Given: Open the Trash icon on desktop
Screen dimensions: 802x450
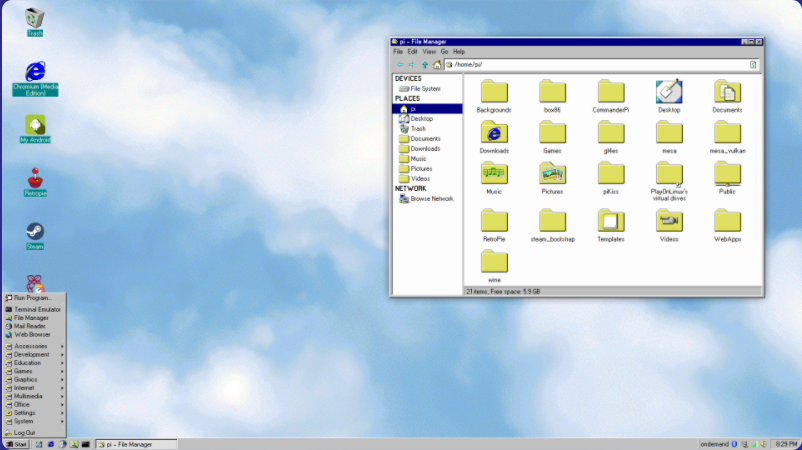Looking at the screenshot, I should tap(35, 18).
